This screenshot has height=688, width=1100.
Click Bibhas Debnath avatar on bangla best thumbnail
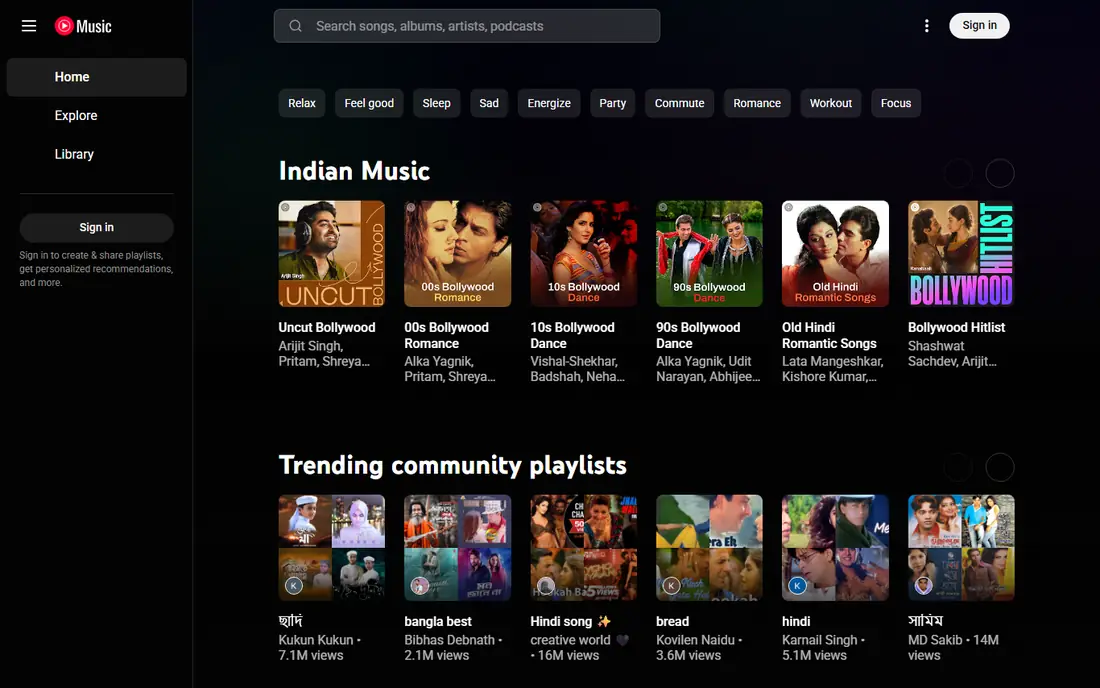pos(420,586)
